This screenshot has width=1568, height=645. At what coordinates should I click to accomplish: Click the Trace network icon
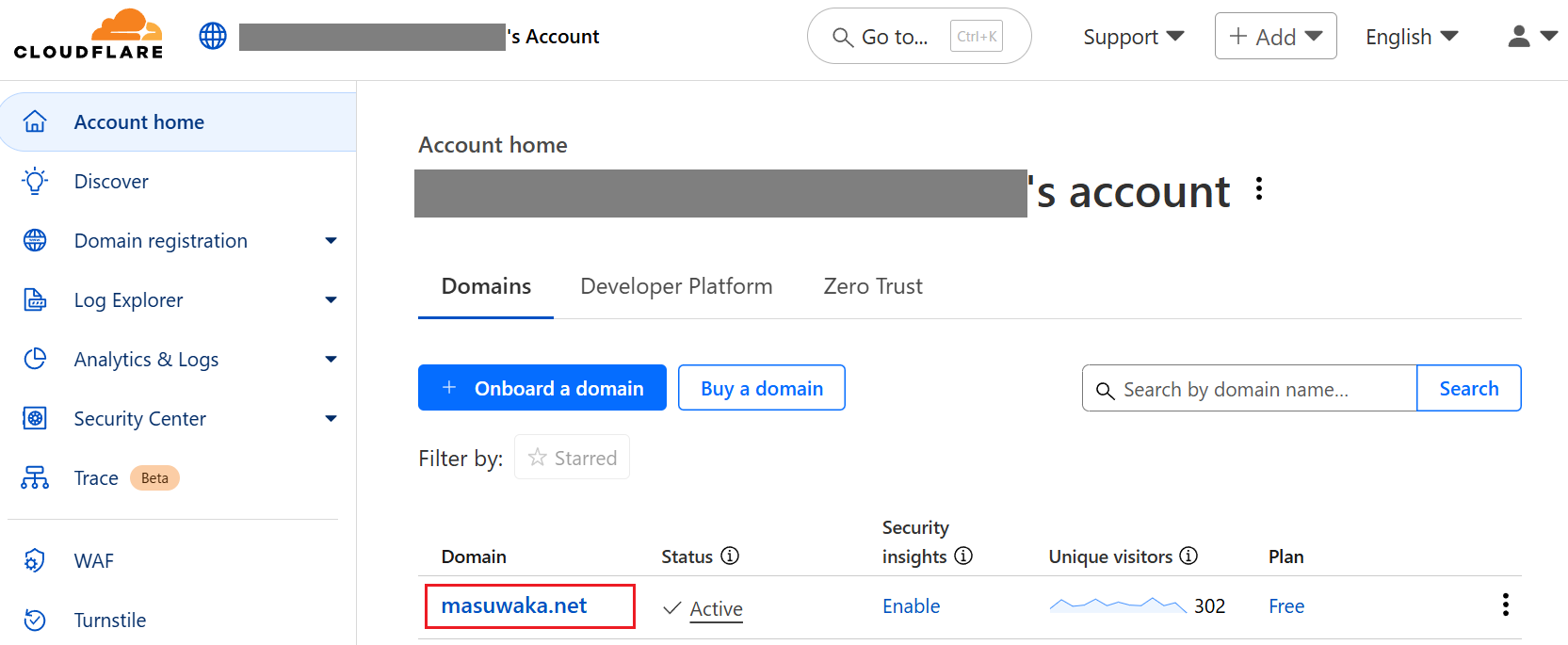point(35,478)
